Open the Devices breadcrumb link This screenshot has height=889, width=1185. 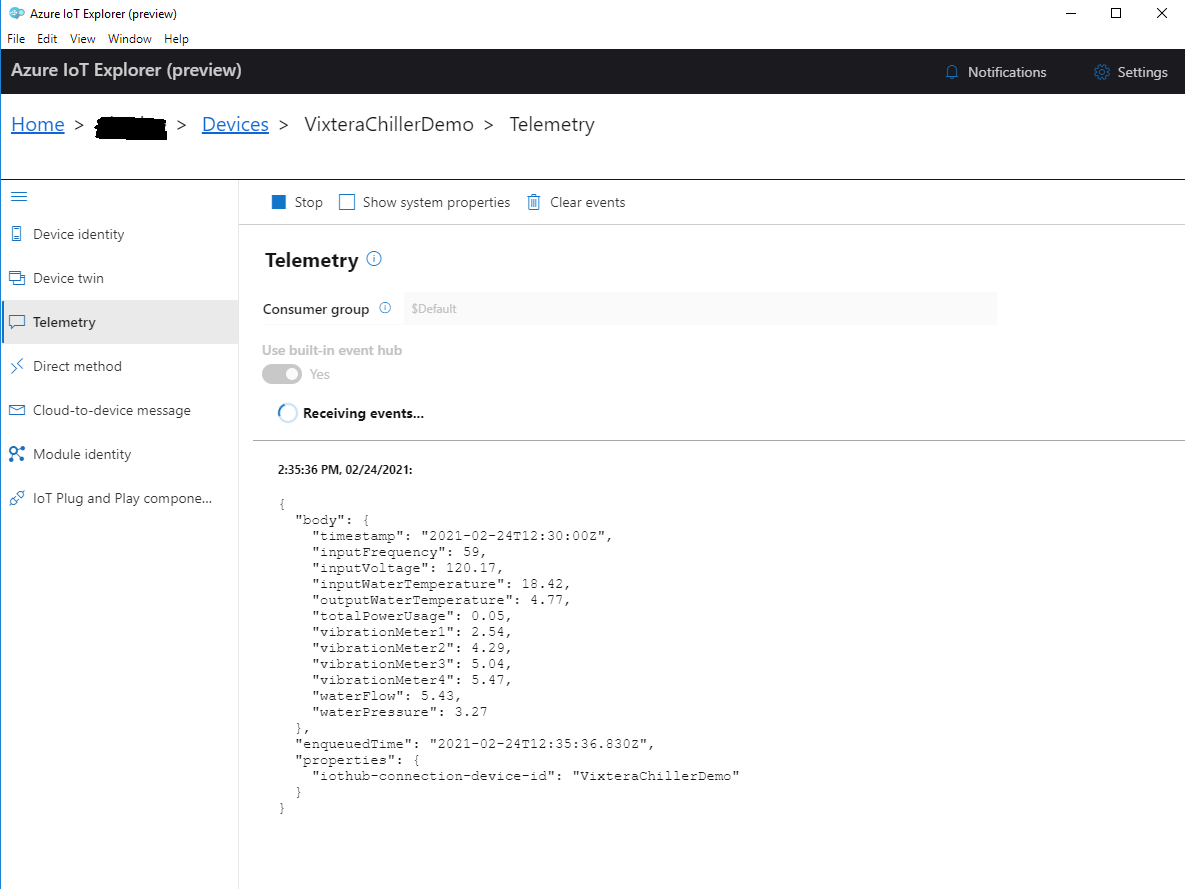click(235, 124)
